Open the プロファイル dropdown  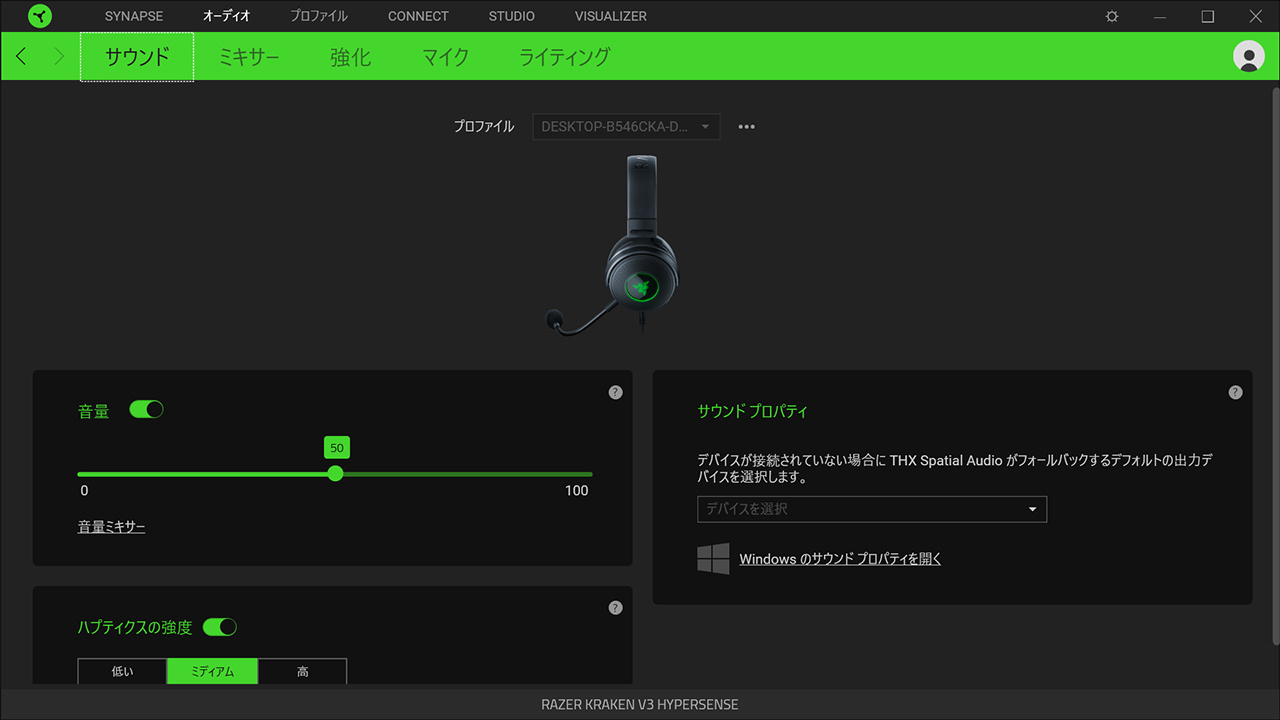[626, 127]
